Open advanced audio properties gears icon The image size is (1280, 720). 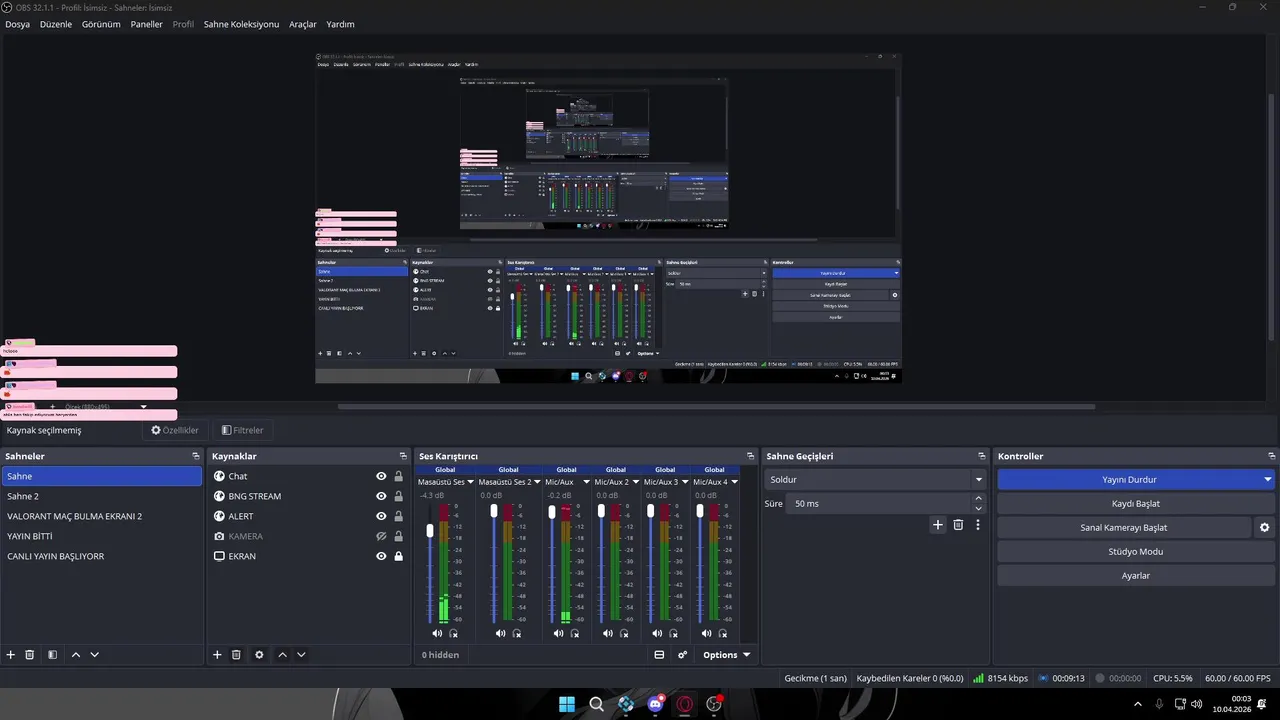point(683,655)
